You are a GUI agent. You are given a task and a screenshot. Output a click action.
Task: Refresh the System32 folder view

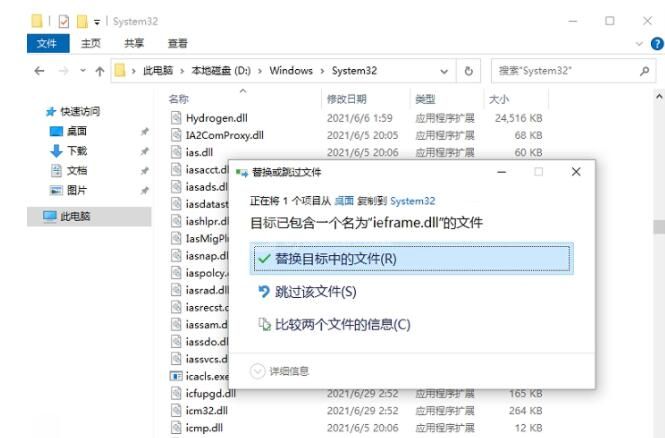coord(469,71)
